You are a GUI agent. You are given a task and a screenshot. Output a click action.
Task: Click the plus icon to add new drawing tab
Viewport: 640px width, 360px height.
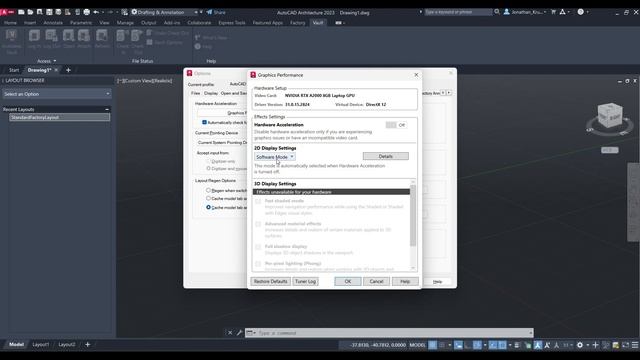[x=68, y=70]
